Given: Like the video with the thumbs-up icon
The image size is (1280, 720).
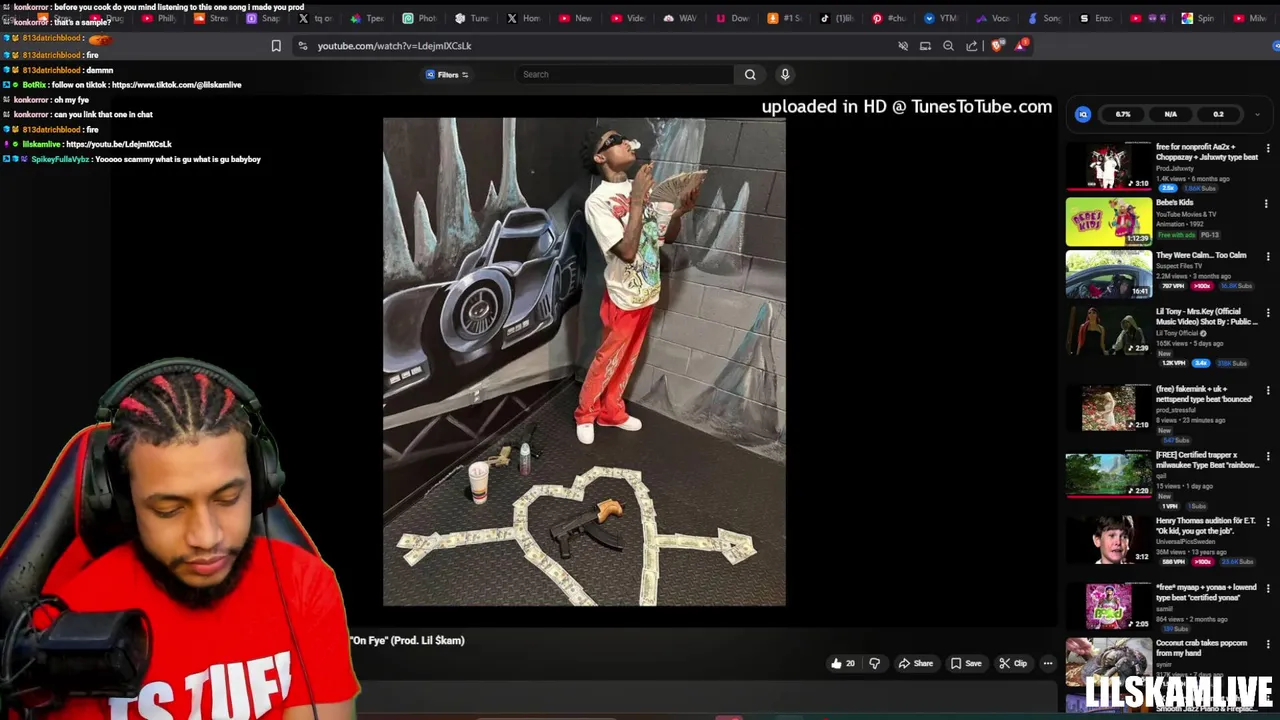Looking at the screenshot, I should 837,663.
